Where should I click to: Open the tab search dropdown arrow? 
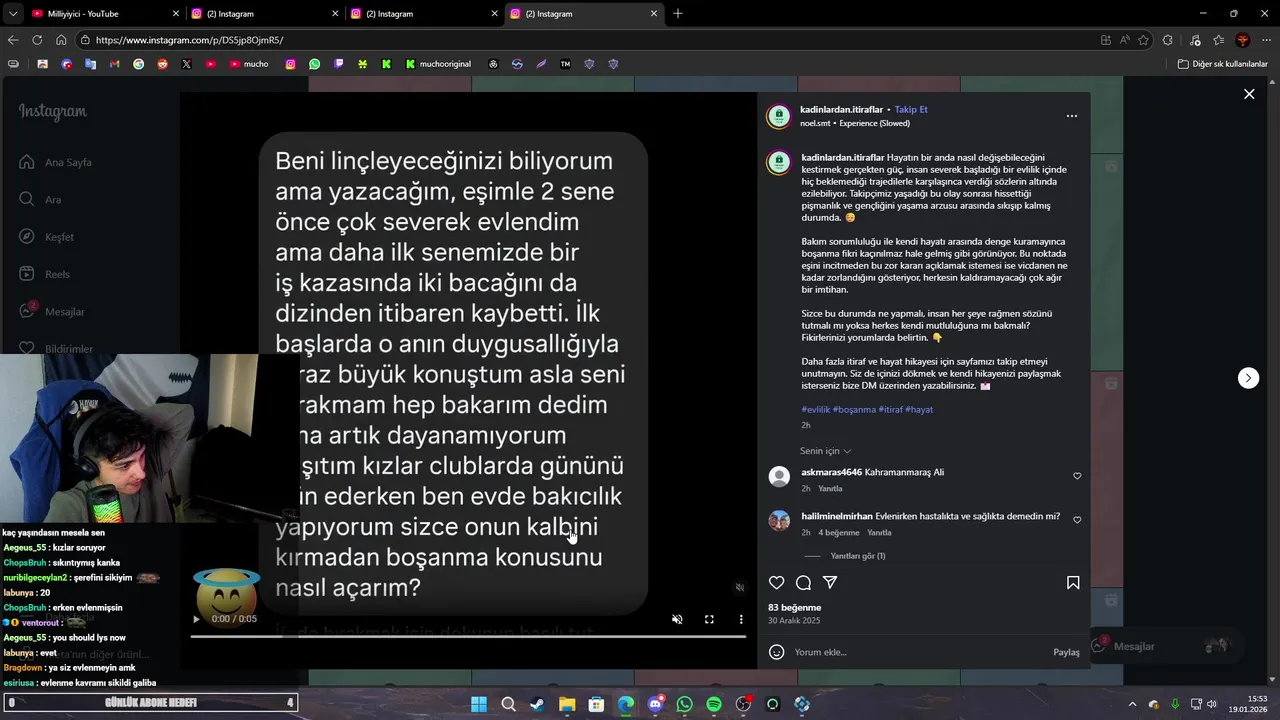click(11, 13)
